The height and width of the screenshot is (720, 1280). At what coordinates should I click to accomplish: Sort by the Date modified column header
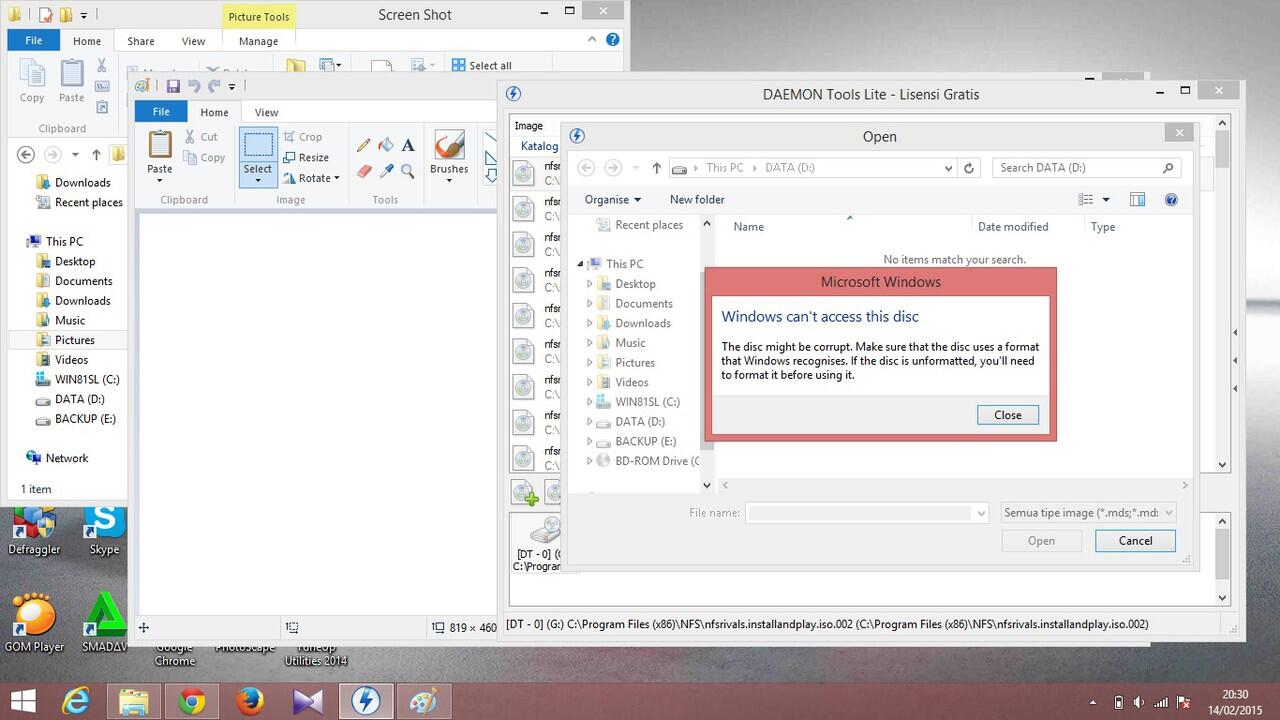click(1013, 227)
